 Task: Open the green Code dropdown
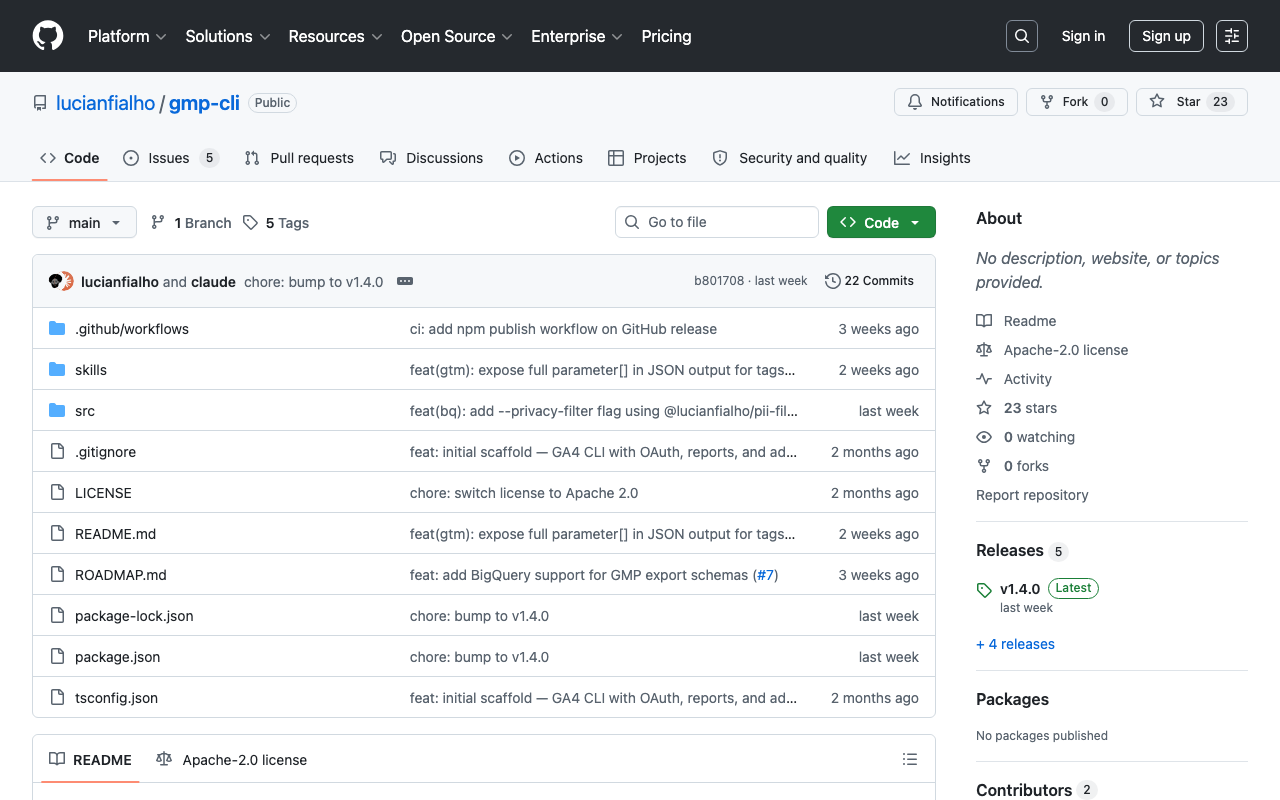pyautogui.click(x=881, y=222)
